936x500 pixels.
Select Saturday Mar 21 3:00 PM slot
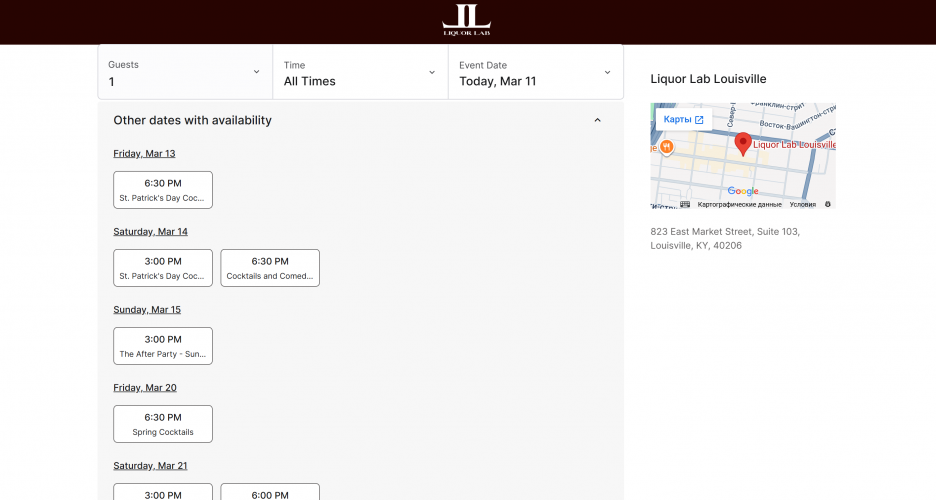163,492
